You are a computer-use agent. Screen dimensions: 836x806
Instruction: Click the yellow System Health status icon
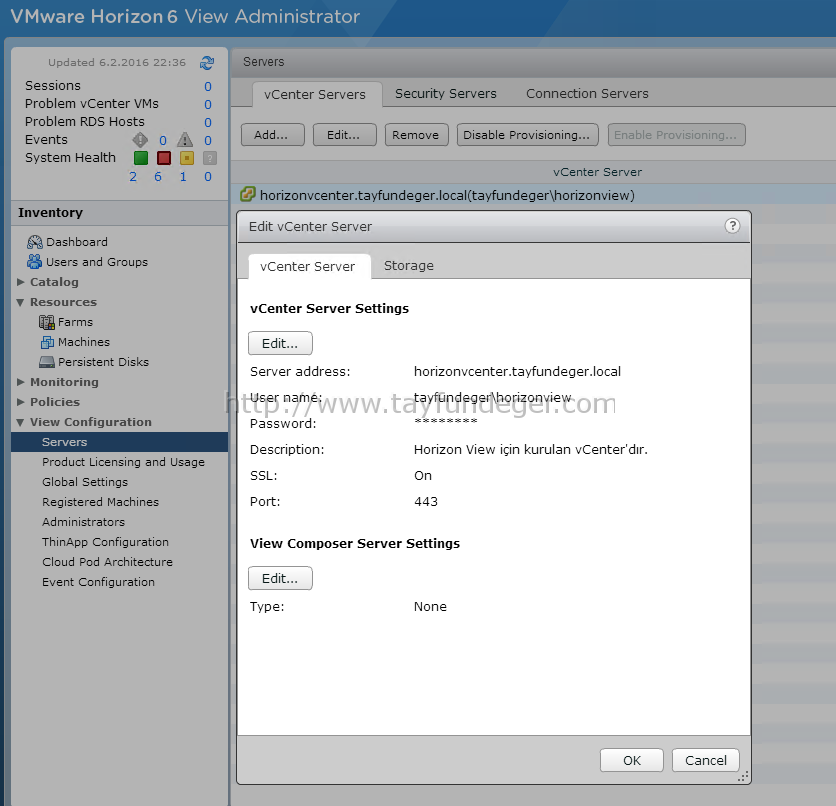tap(187, 158)
